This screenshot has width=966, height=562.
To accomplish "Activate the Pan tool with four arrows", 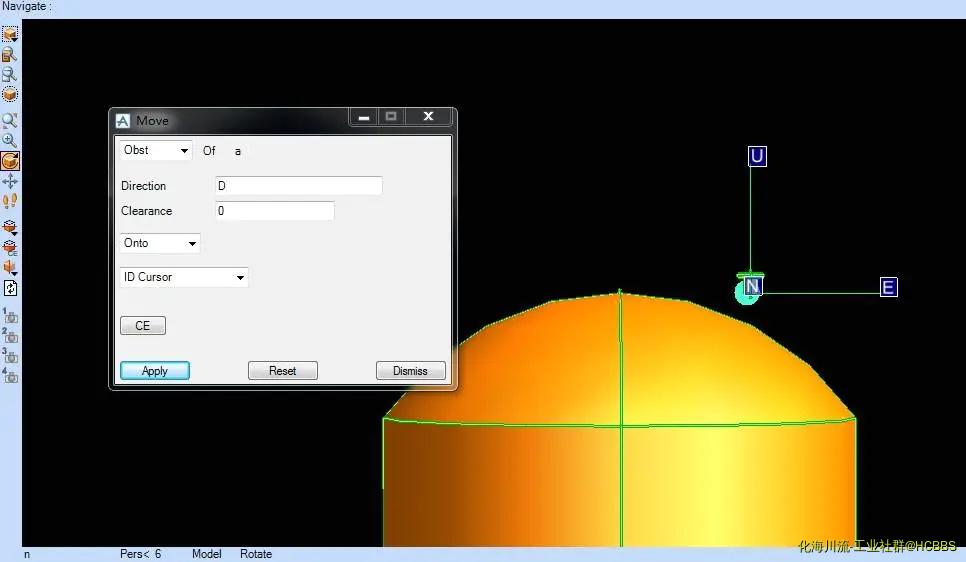I will 10,181.
